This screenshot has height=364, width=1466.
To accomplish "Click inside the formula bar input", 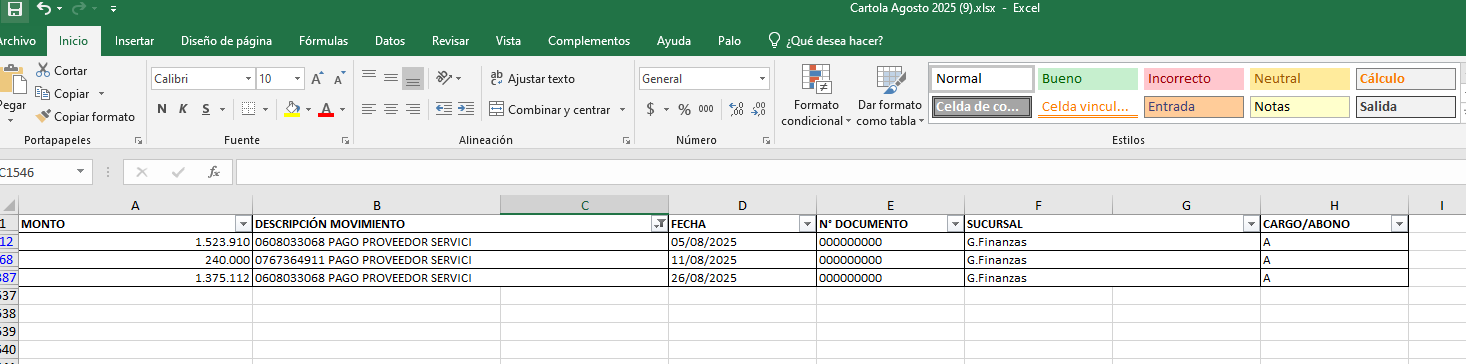I will [x=850, y=172].
